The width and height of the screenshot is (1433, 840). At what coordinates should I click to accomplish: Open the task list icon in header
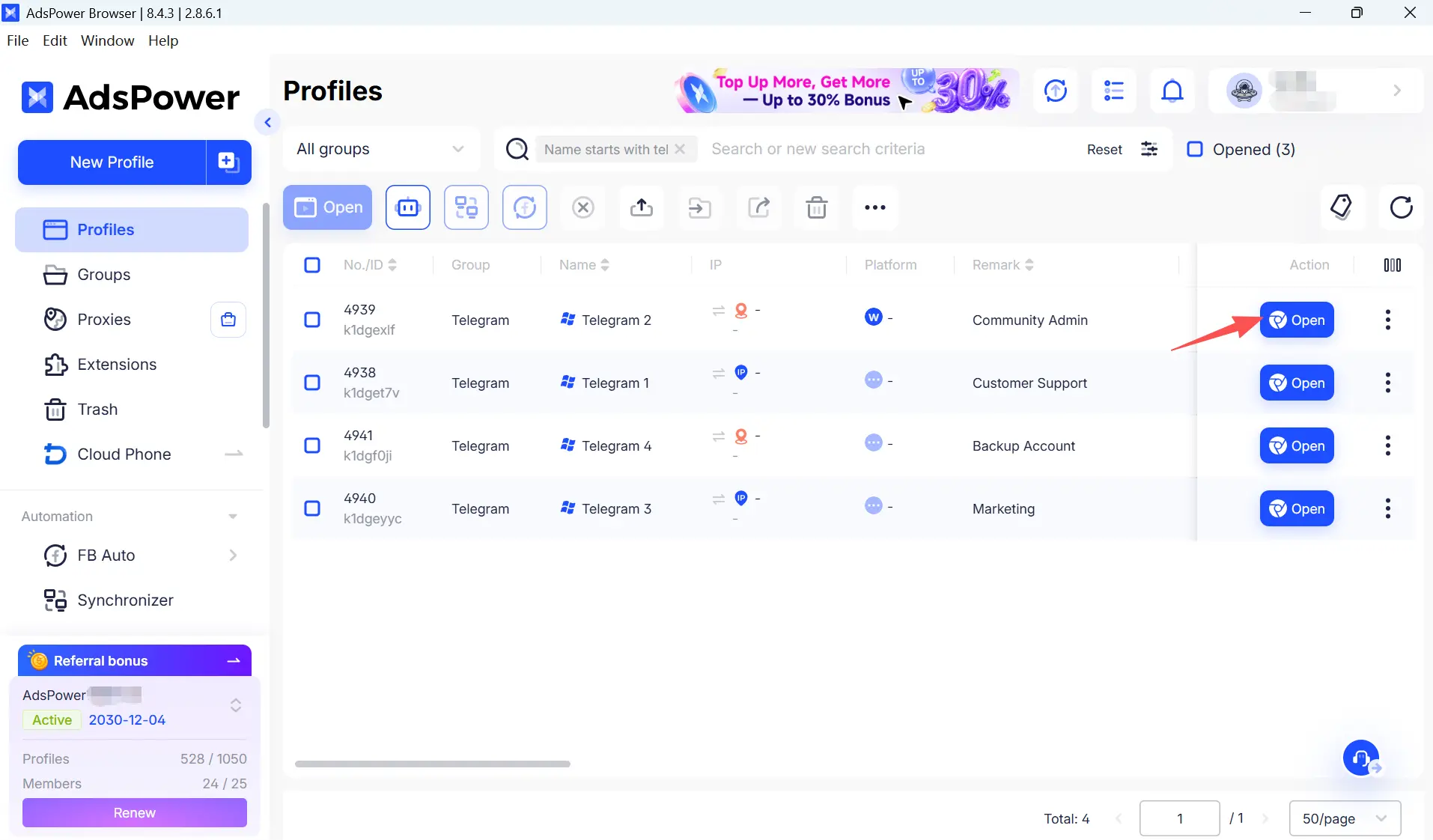1114,91
